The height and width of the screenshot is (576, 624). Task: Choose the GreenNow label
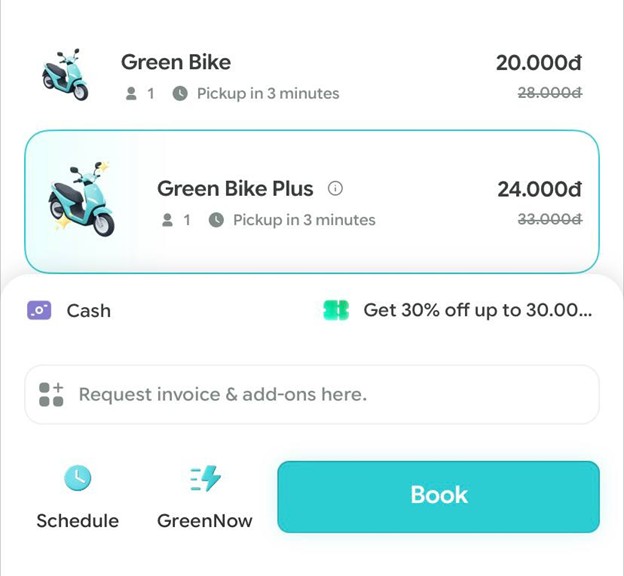205,521
